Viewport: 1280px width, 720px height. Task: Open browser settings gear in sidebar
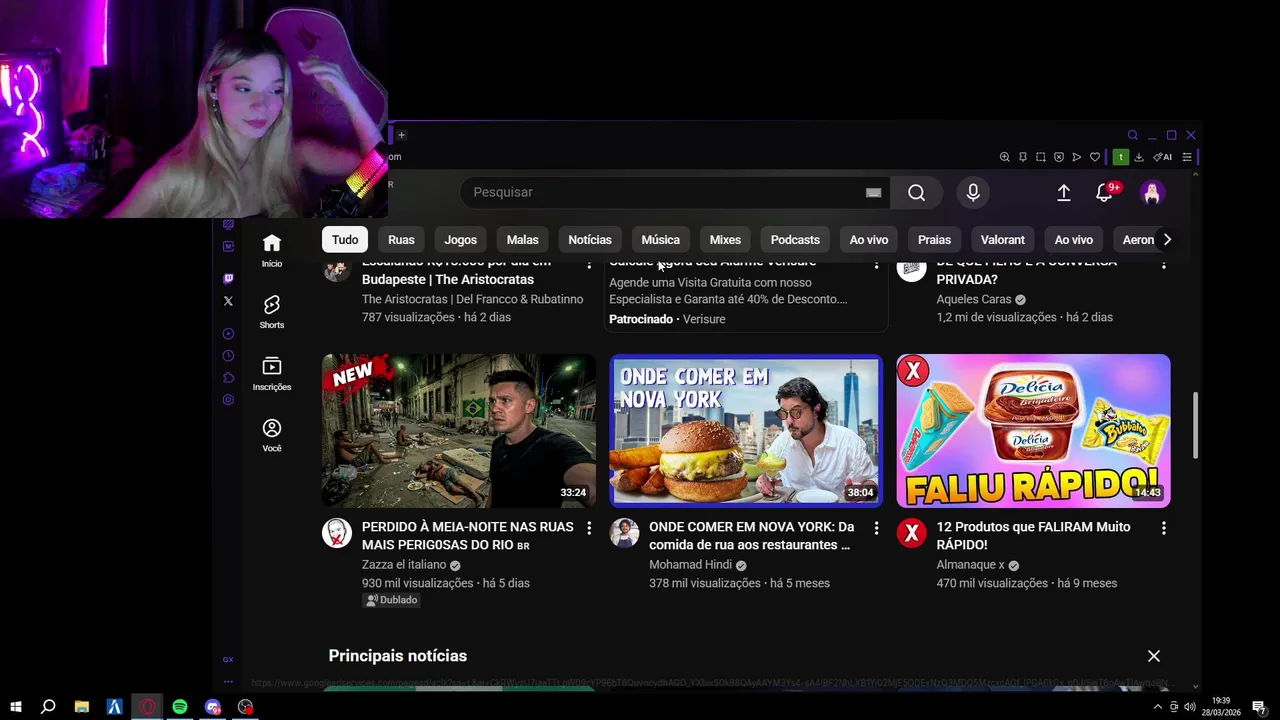coord(228,400)
